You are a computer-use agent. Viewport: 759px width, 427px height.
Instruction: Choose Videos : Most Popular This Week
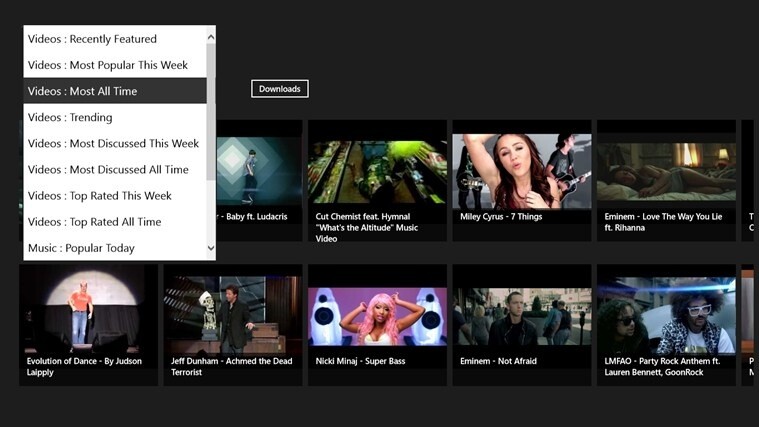coord(108,65)
